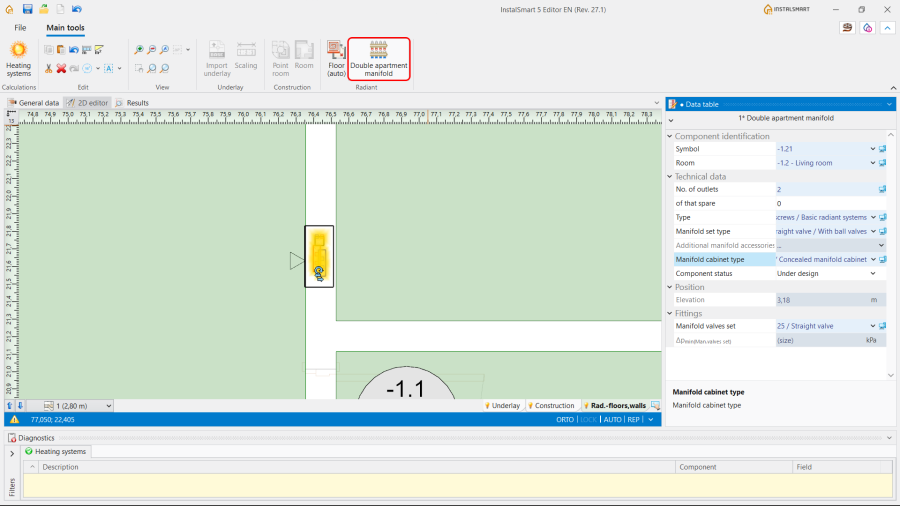
Task: Open the Room dropdown showing Living room
Action: click(872, 163)
